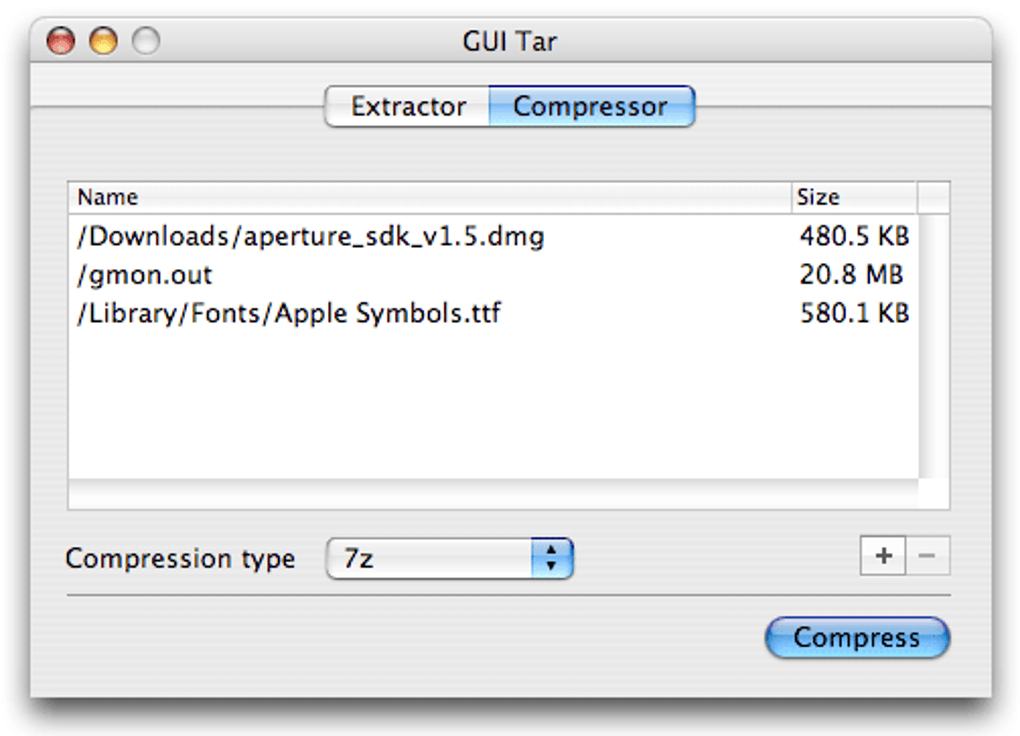Screen dimensions: 1020x736
Task: Click the 480.5 KB size value
Action: pos(854,237)
